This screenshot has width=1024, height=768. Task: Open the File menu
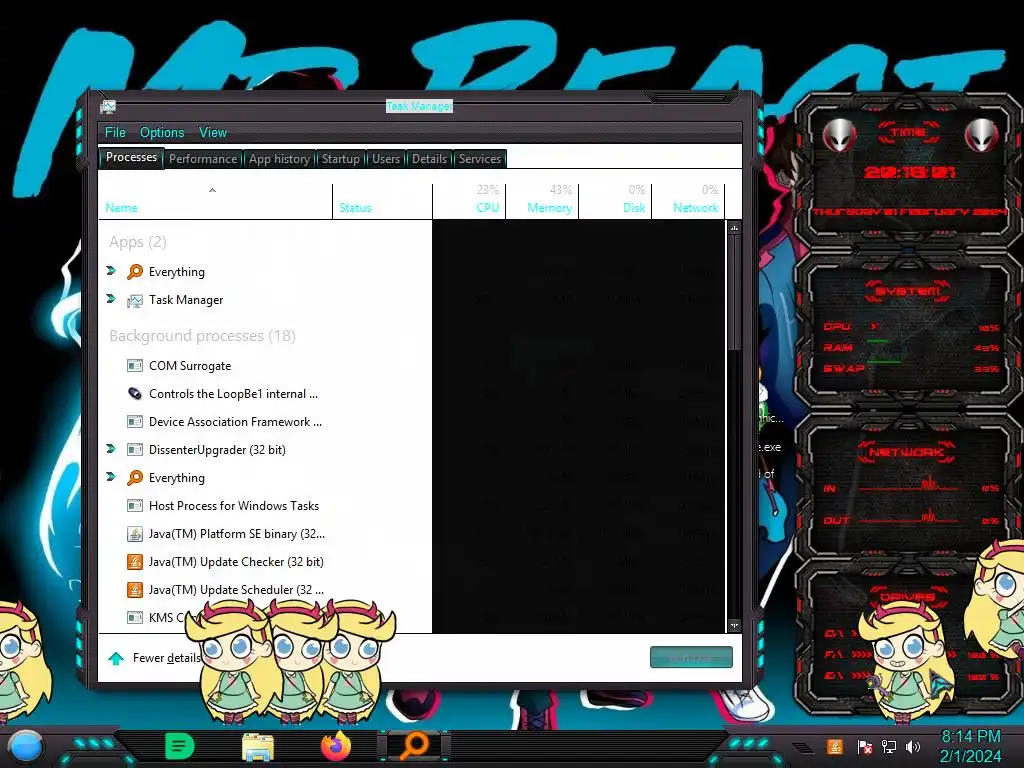tap(115, 133)
